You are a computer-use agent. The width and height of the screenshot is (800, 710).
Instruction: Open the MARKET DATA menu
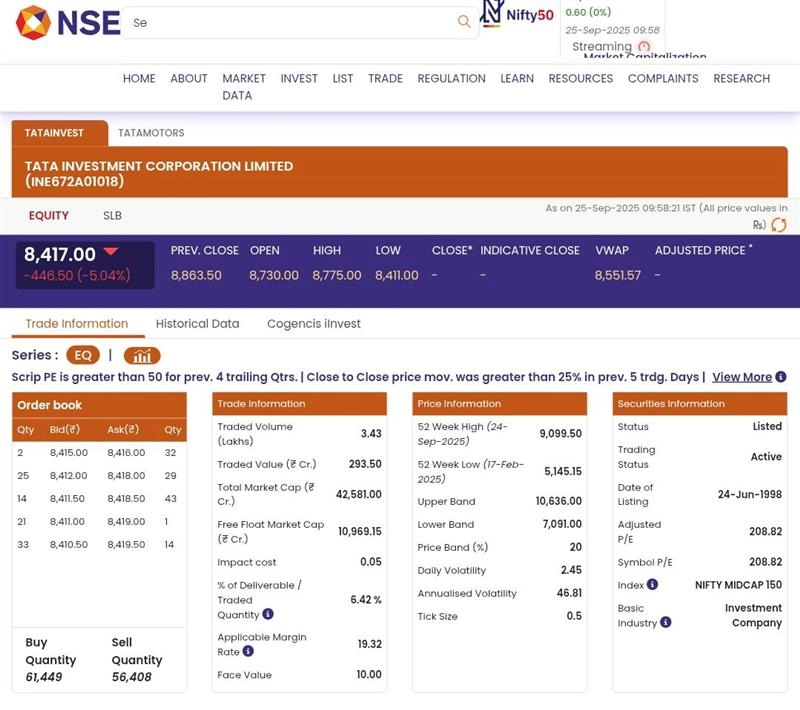point(243,87)
